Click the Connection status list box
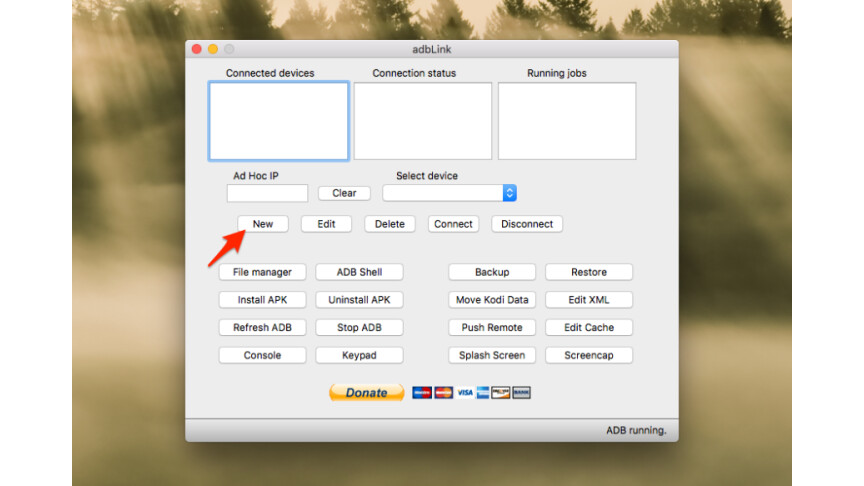The height and width of the screenshot is (486, 864). coord(423,121)
